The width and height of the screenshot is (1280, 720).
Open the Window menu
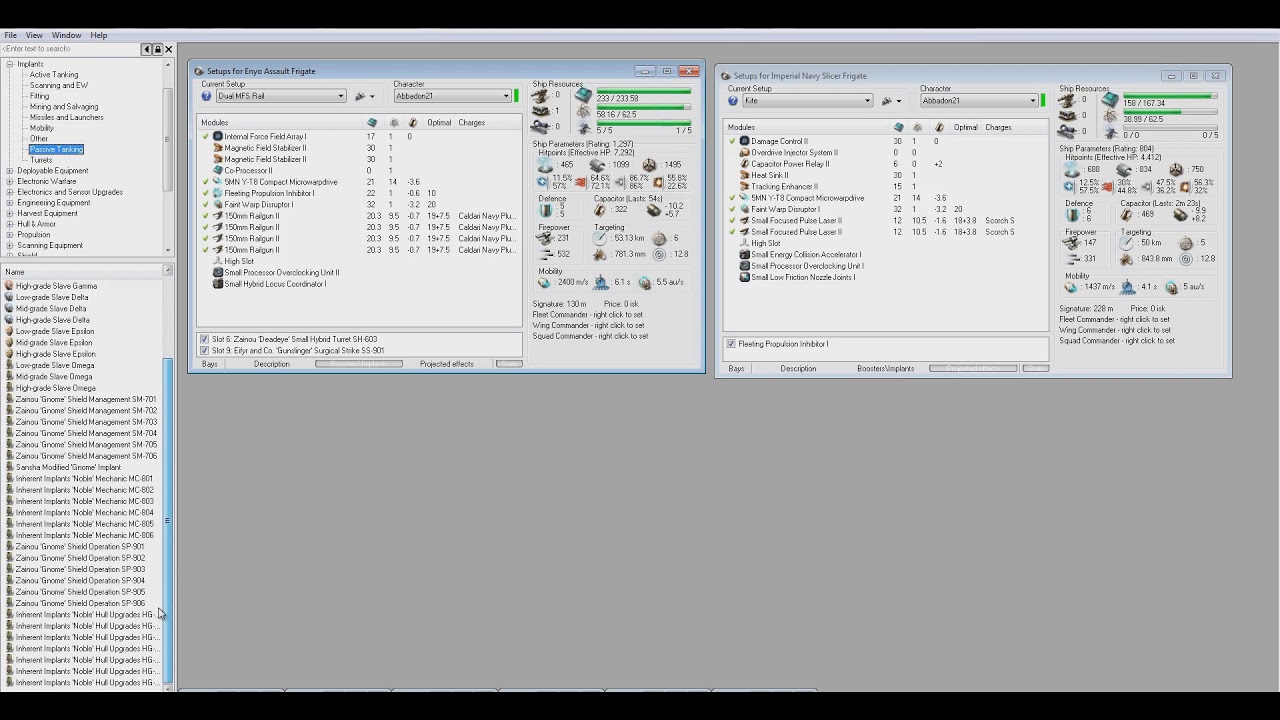point(66,35)
